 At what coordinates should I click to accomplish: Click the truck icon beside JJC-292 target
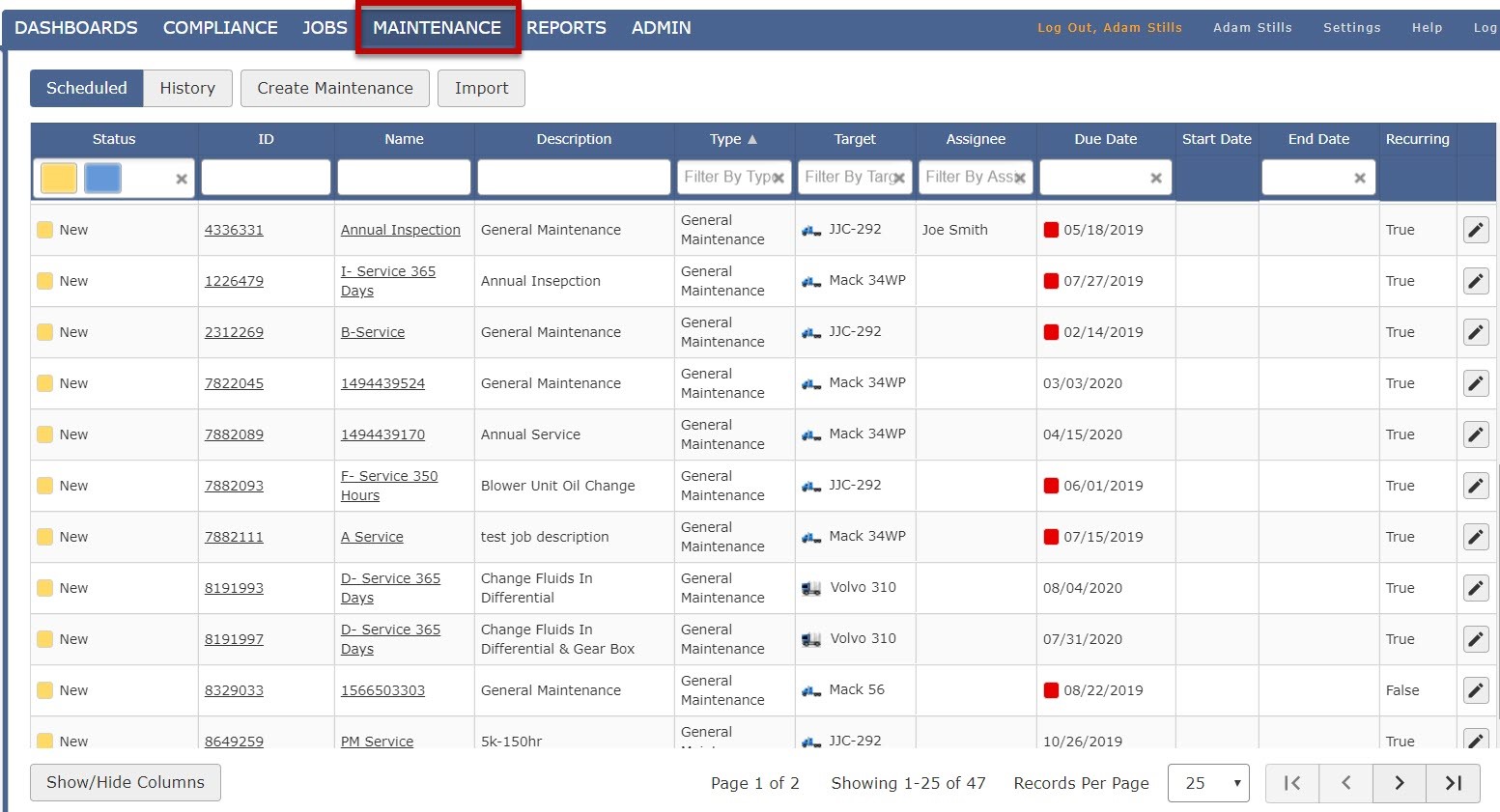click(810, 230)
